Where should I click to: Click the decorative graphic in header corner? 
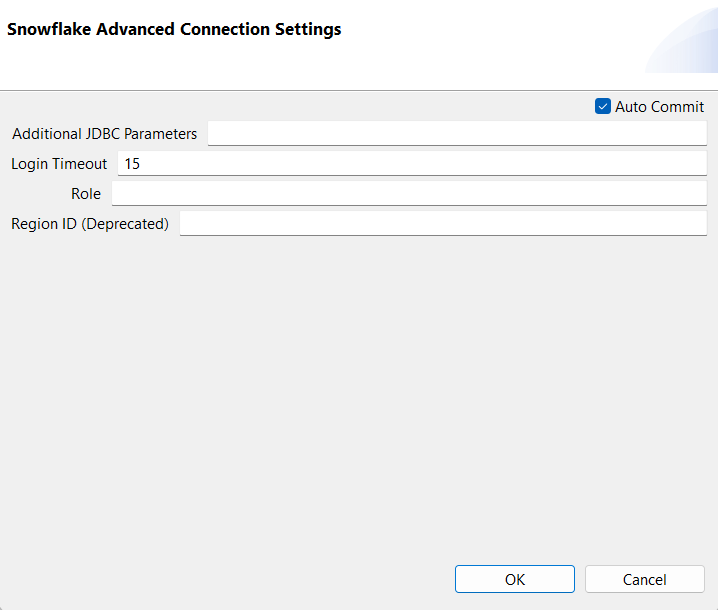point(685,45)
